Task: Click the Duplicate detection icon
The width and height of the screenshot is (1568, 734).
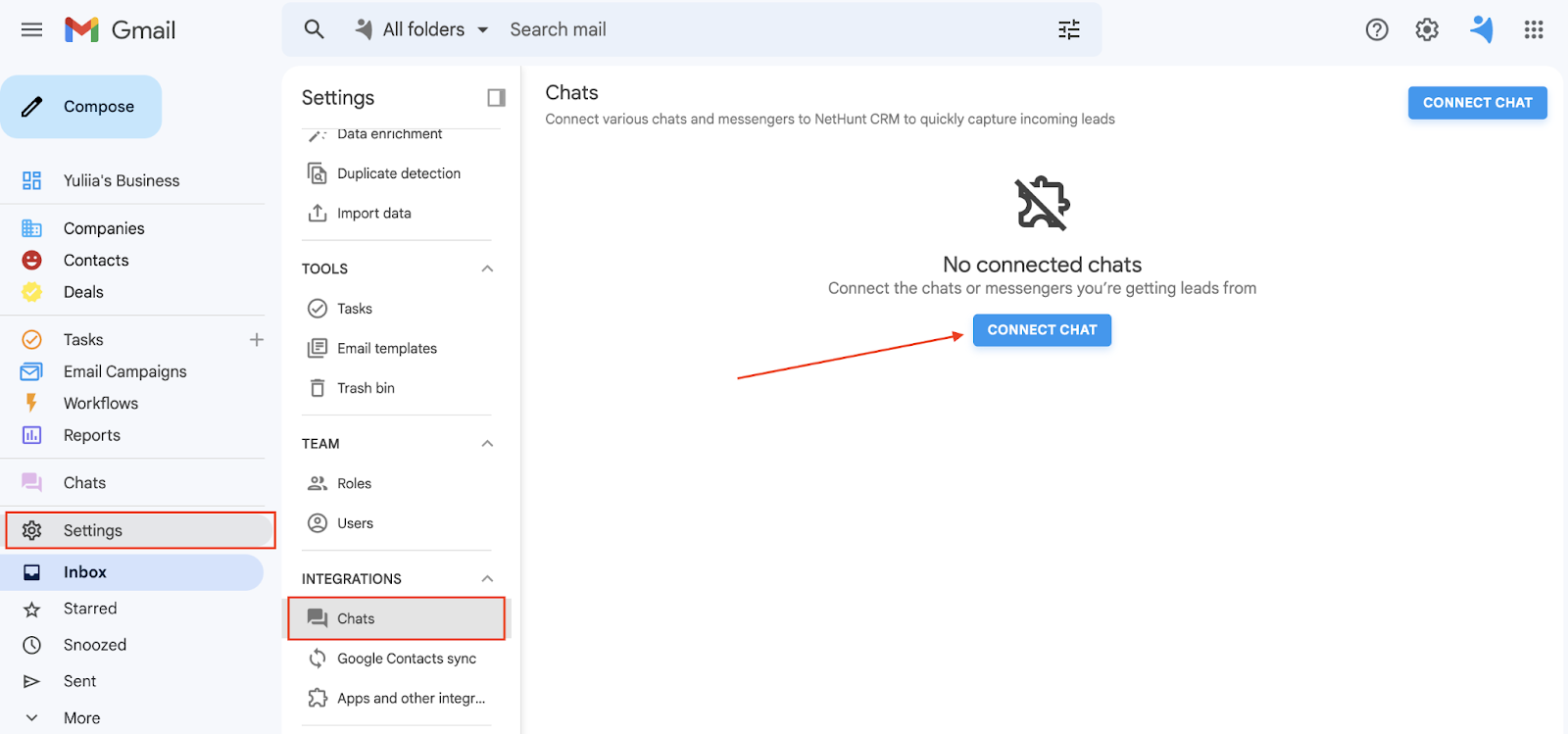Action: (x=318, y=173)
